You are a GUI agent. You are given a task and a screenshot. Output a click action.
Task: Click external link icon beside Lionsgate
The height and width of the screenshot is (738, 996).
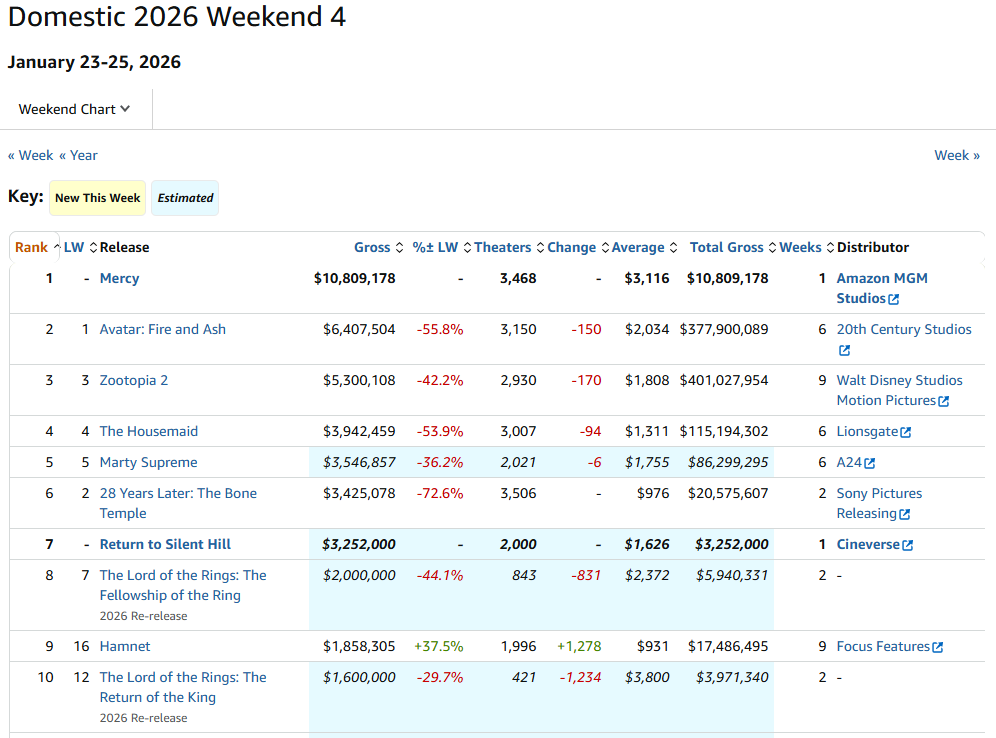pos(905,432)
